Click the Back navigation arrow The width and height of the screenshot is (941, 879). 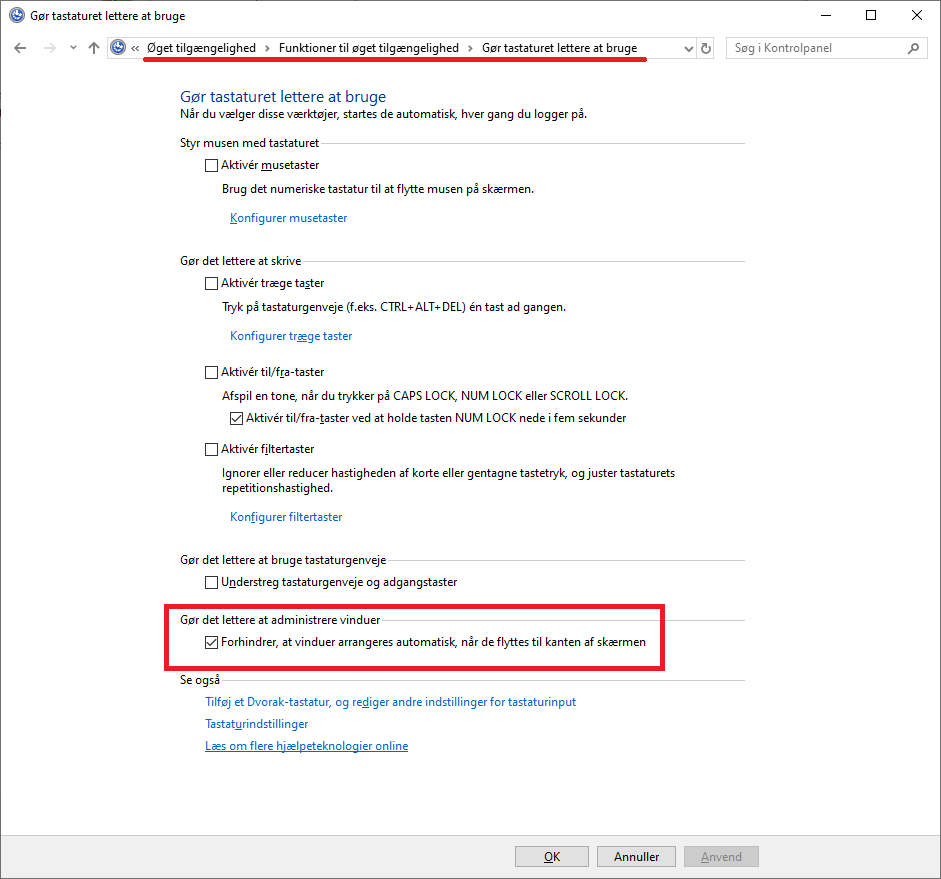point(20,48)
